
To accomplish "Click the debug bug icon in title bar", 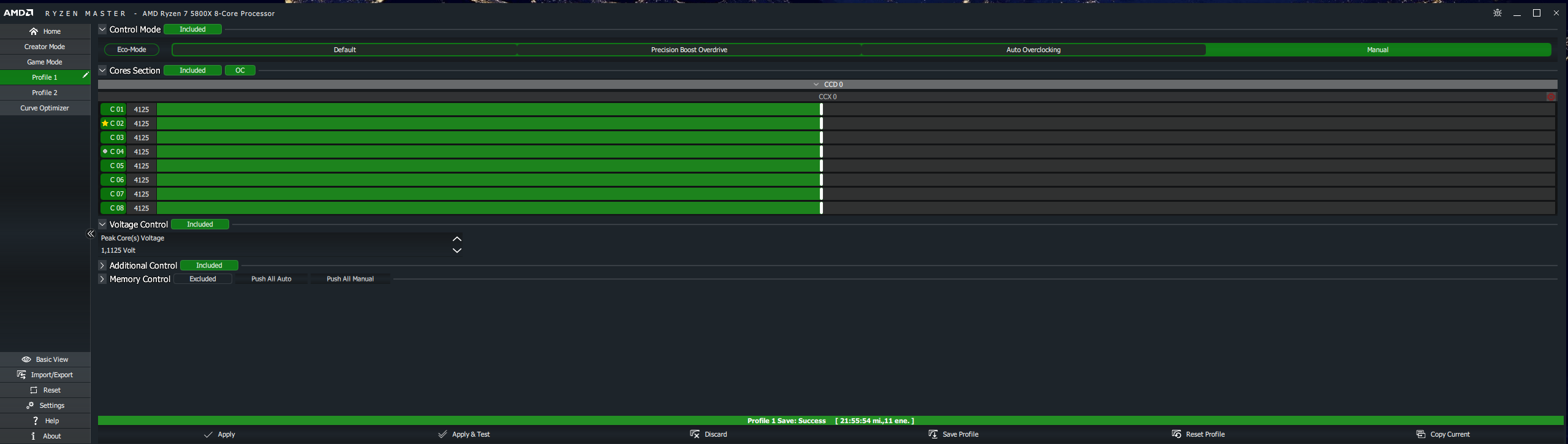I will (1498, 13).
